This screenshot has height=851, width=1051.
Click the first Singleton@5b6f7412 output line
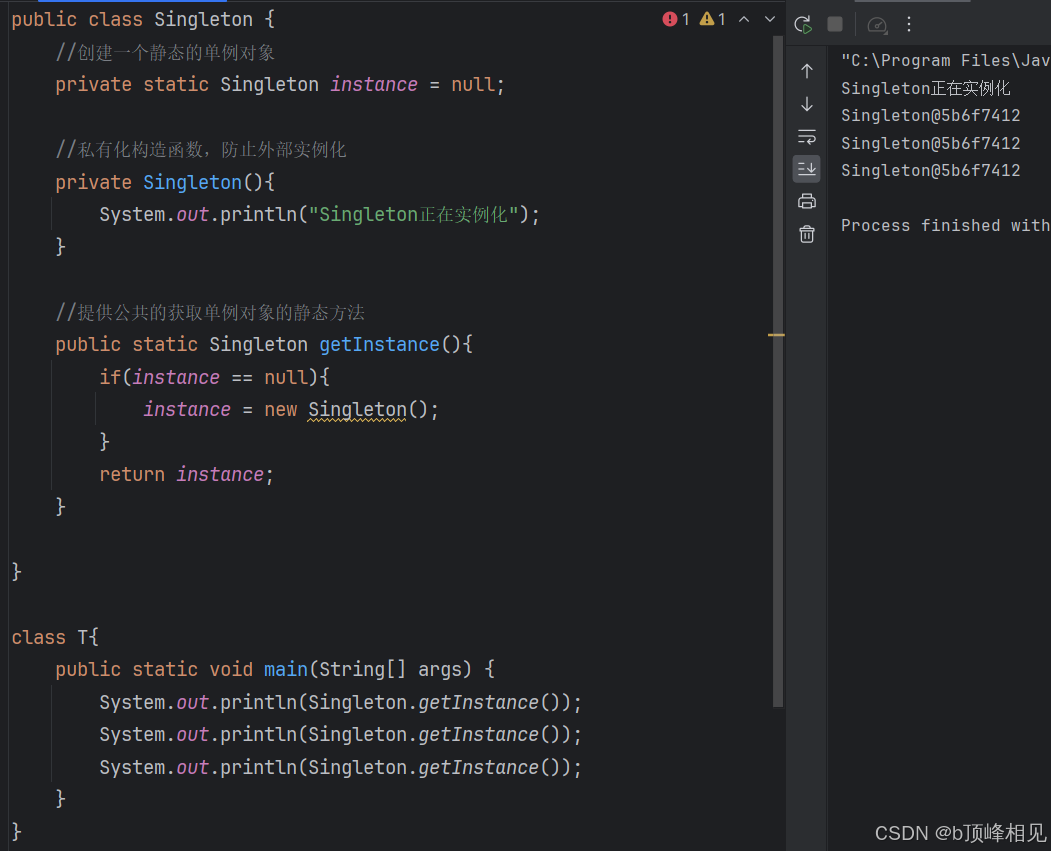tap(930, 116)
